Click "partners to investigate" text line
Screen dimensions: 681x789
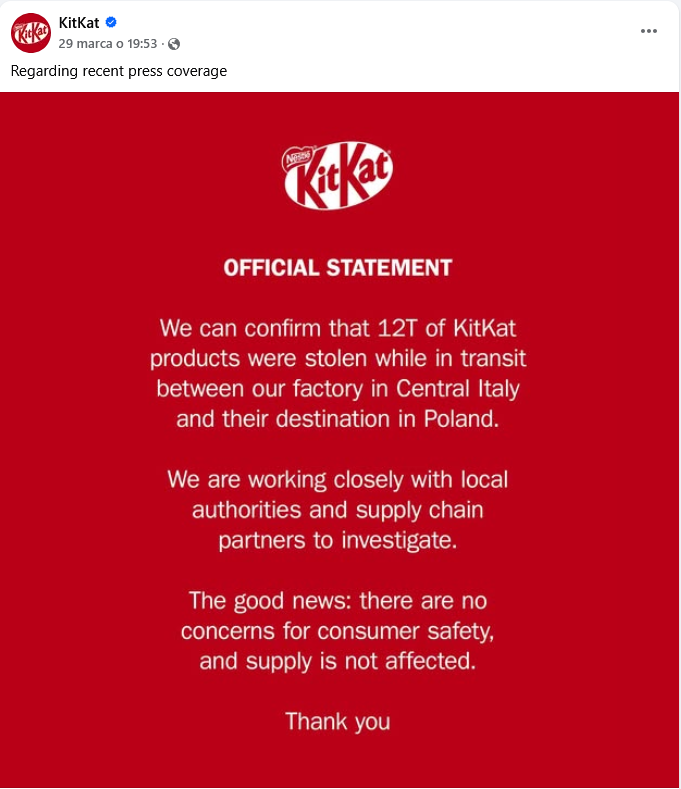(338, 541)
